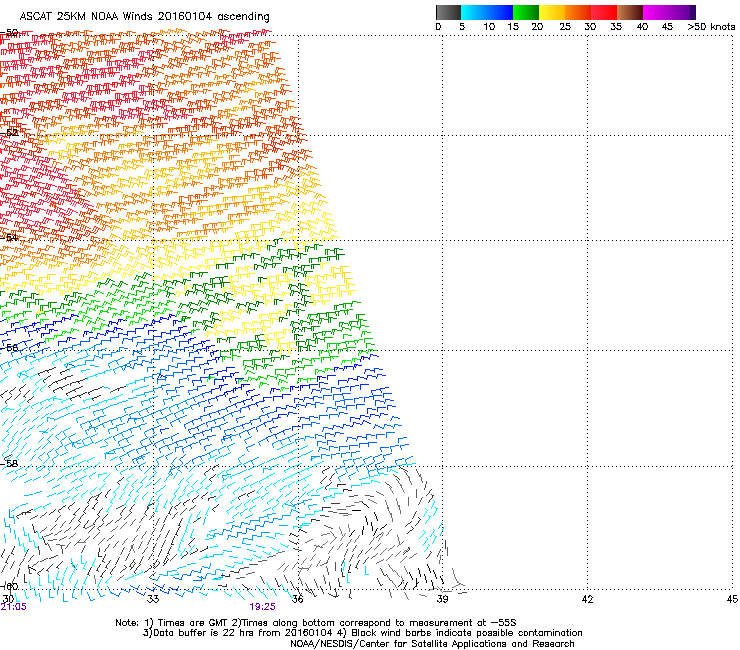
Task: Click the plot title 'ASCAT 25KM NOAA Winds 20160104 ascending'
Action: [144, 17]
